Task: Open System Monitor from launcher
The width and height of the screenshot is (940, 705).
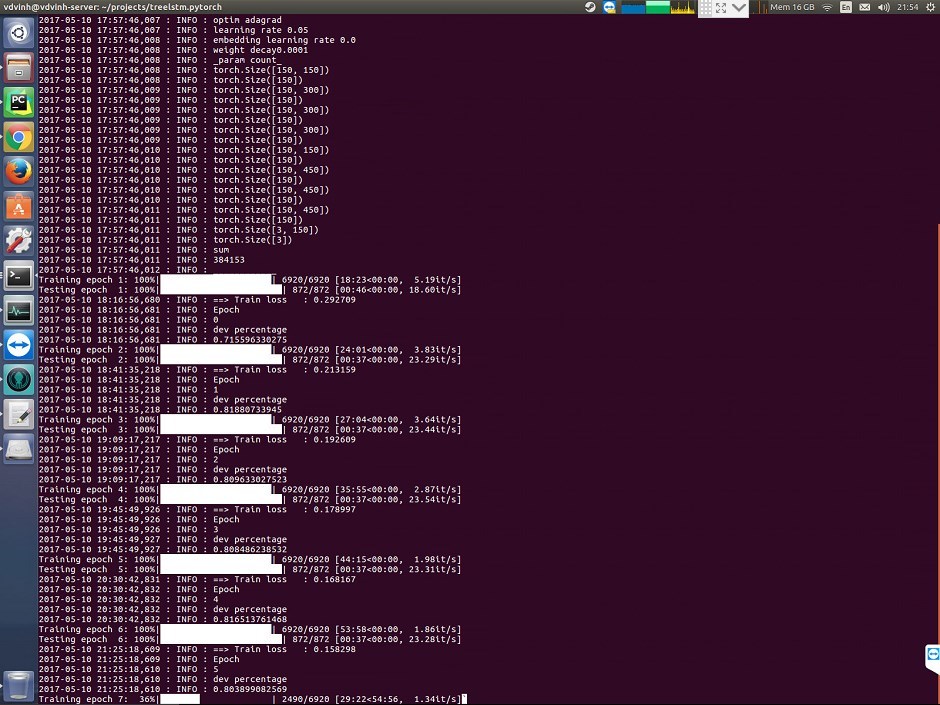Action: click(x=18, y=310)
